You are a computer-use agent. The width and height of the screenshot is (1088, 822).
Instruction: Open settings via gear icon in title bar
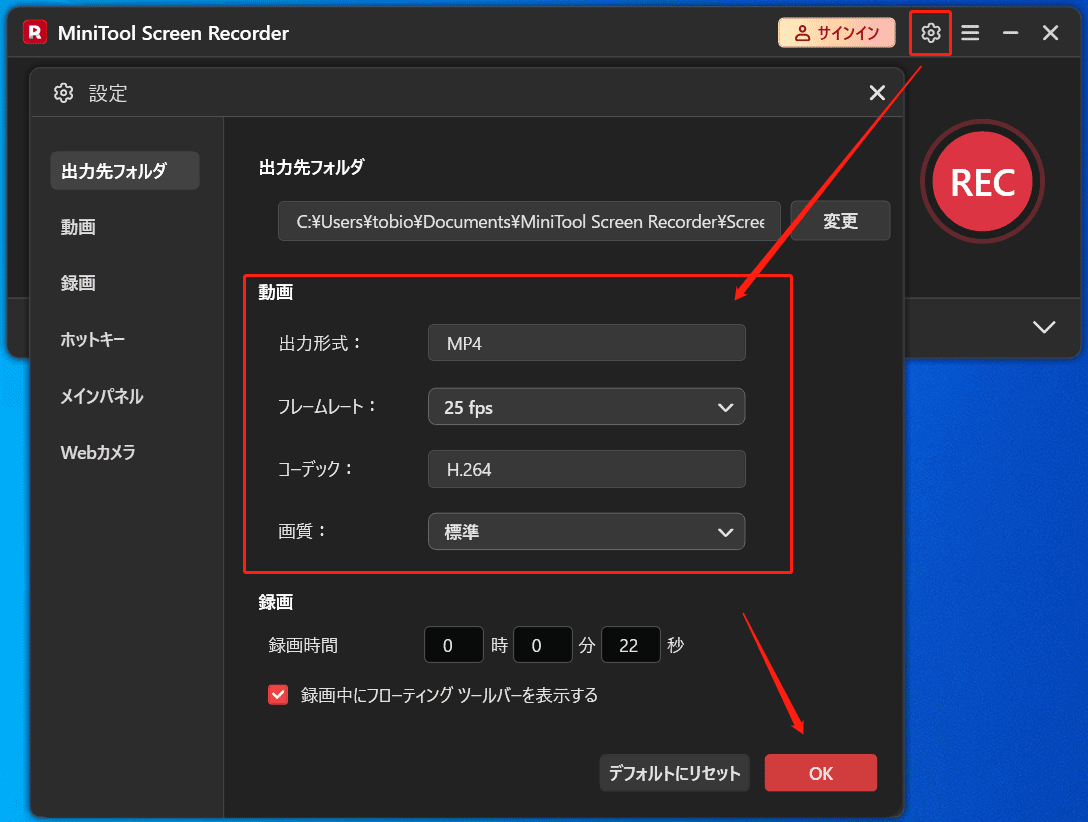[x=930, y=33]
